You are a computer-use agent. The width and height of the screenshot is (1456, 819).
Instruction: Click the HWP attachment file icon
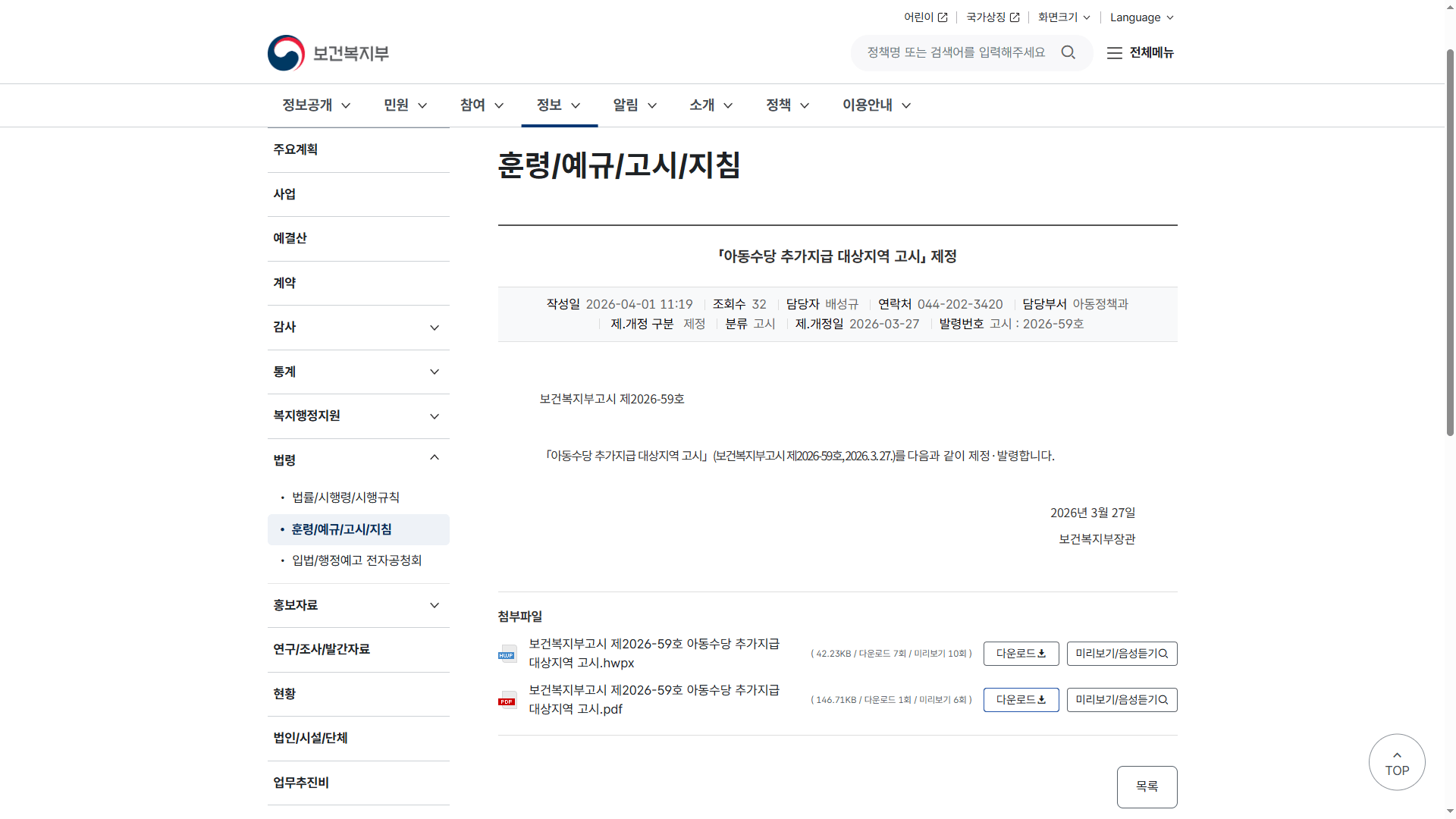pyautogui.click(x=507, y=654)
